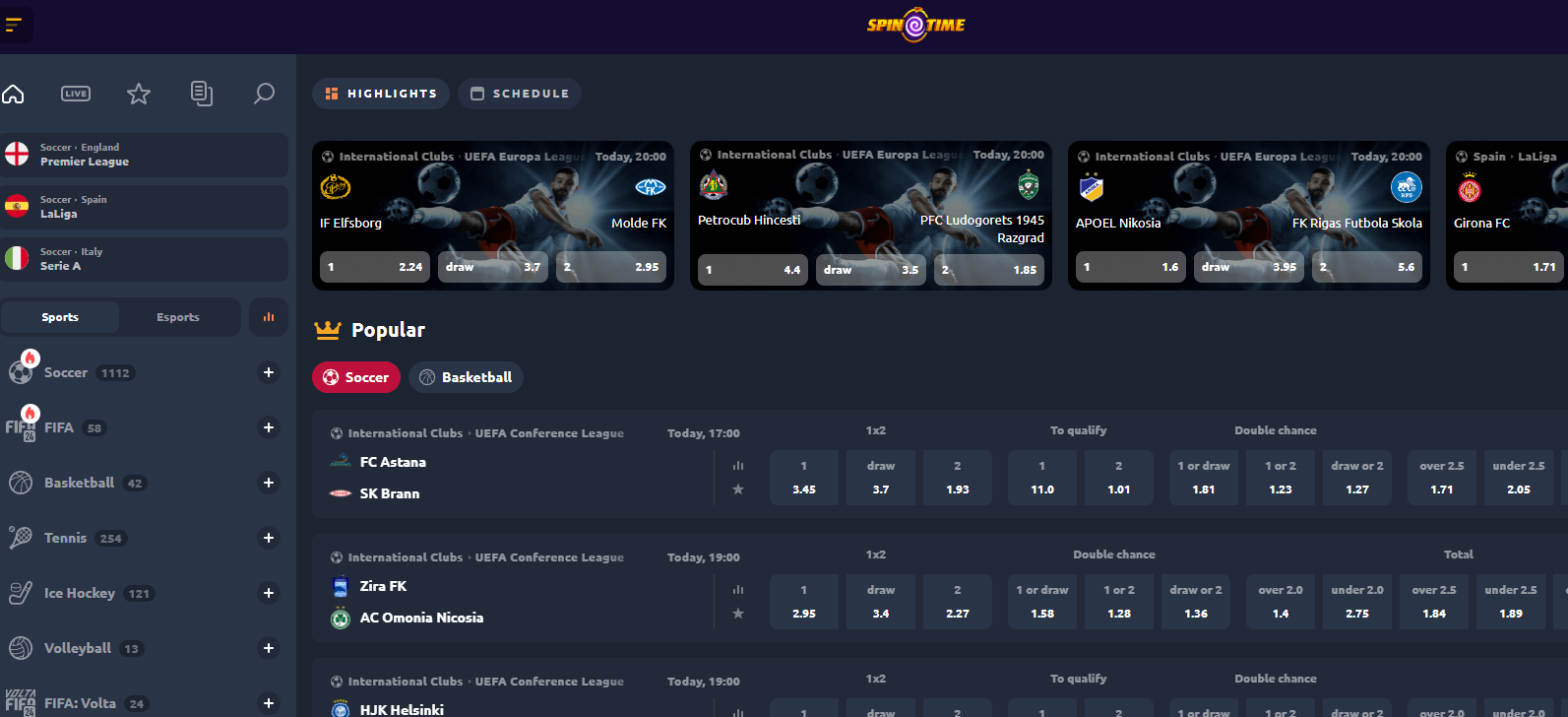Click the Soccer sport icon in sidebar
The height and width of the screenshot is (717, 1568).
21,372
